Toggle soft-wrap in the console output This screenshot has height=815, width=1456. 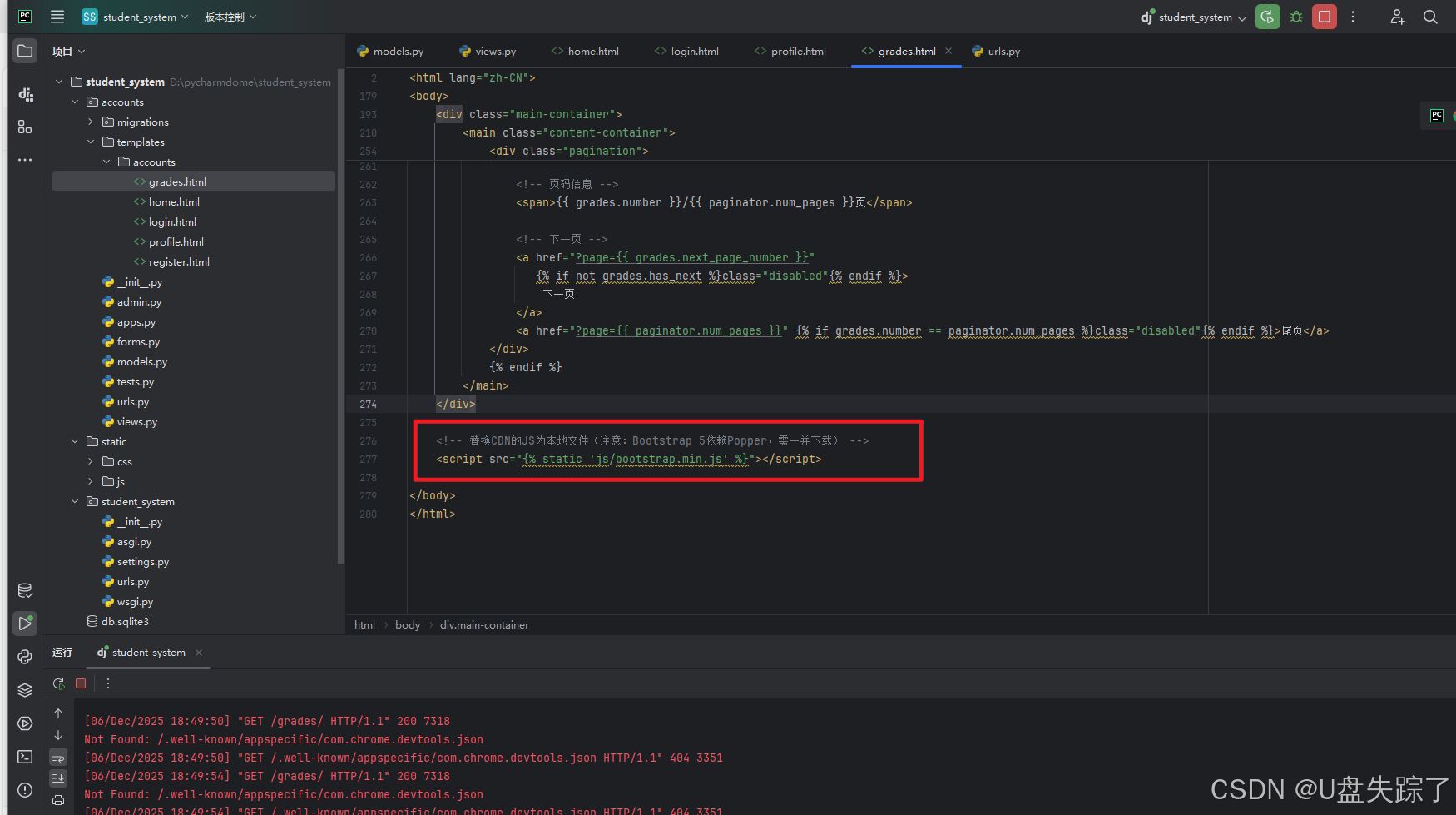[58, 757]
